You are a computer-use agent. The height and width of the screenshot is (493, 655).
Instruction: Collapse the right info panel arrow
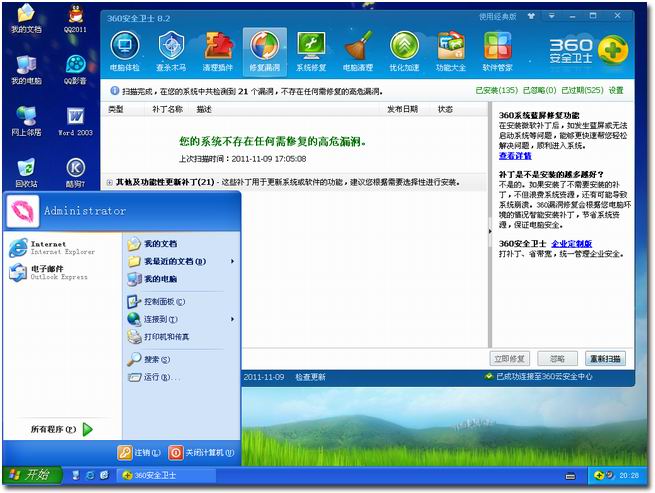(490, 231)
